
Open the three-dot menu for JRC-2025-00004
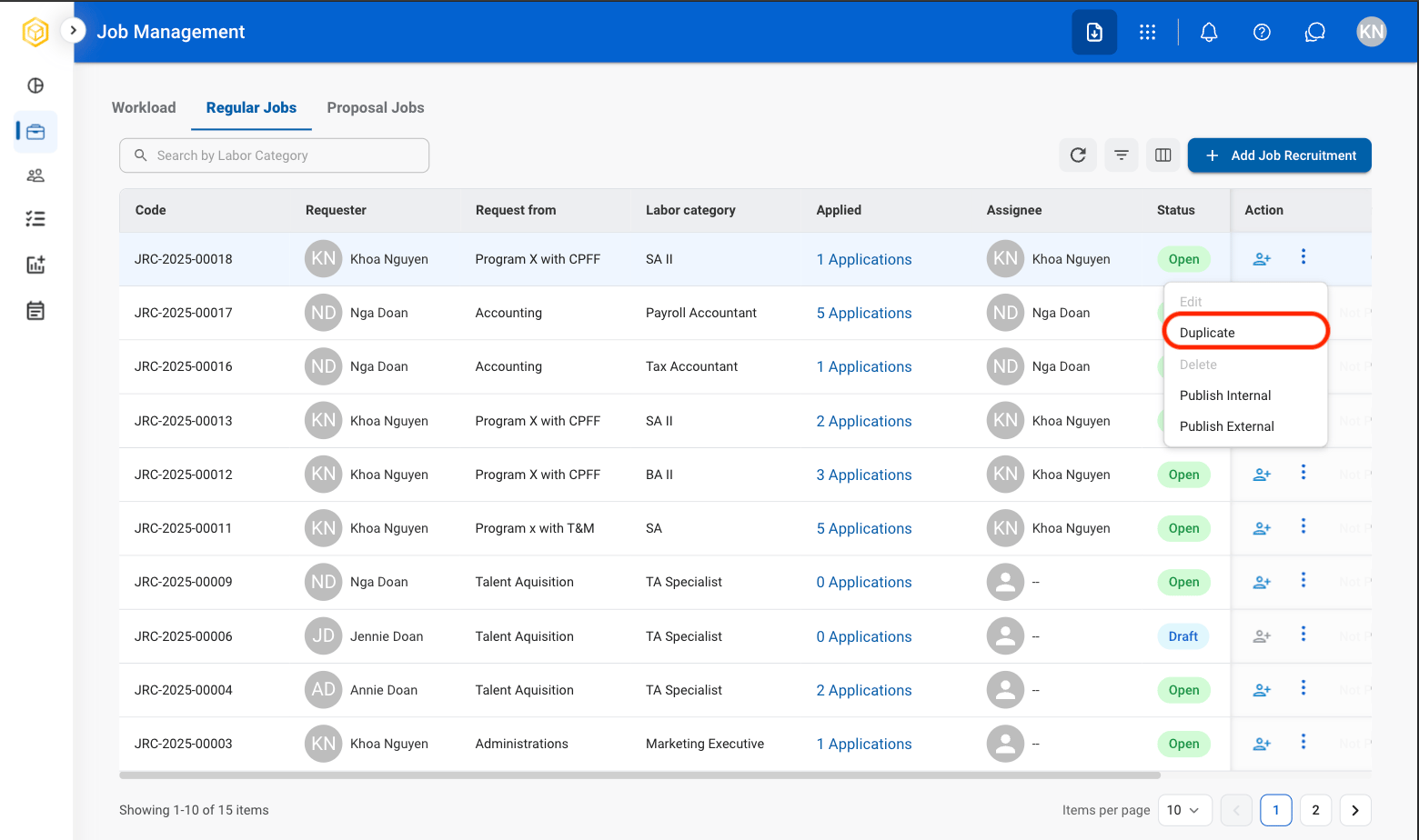coord(1303,688)
